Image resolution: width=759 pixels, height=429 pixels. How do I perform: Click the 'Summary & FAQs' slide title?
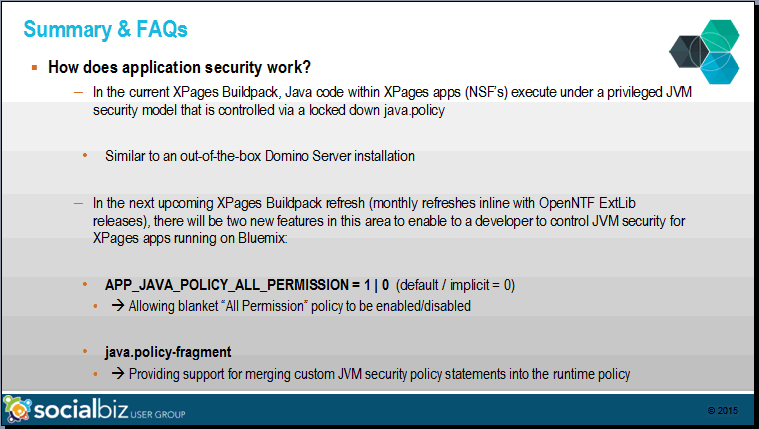point(106,29)
